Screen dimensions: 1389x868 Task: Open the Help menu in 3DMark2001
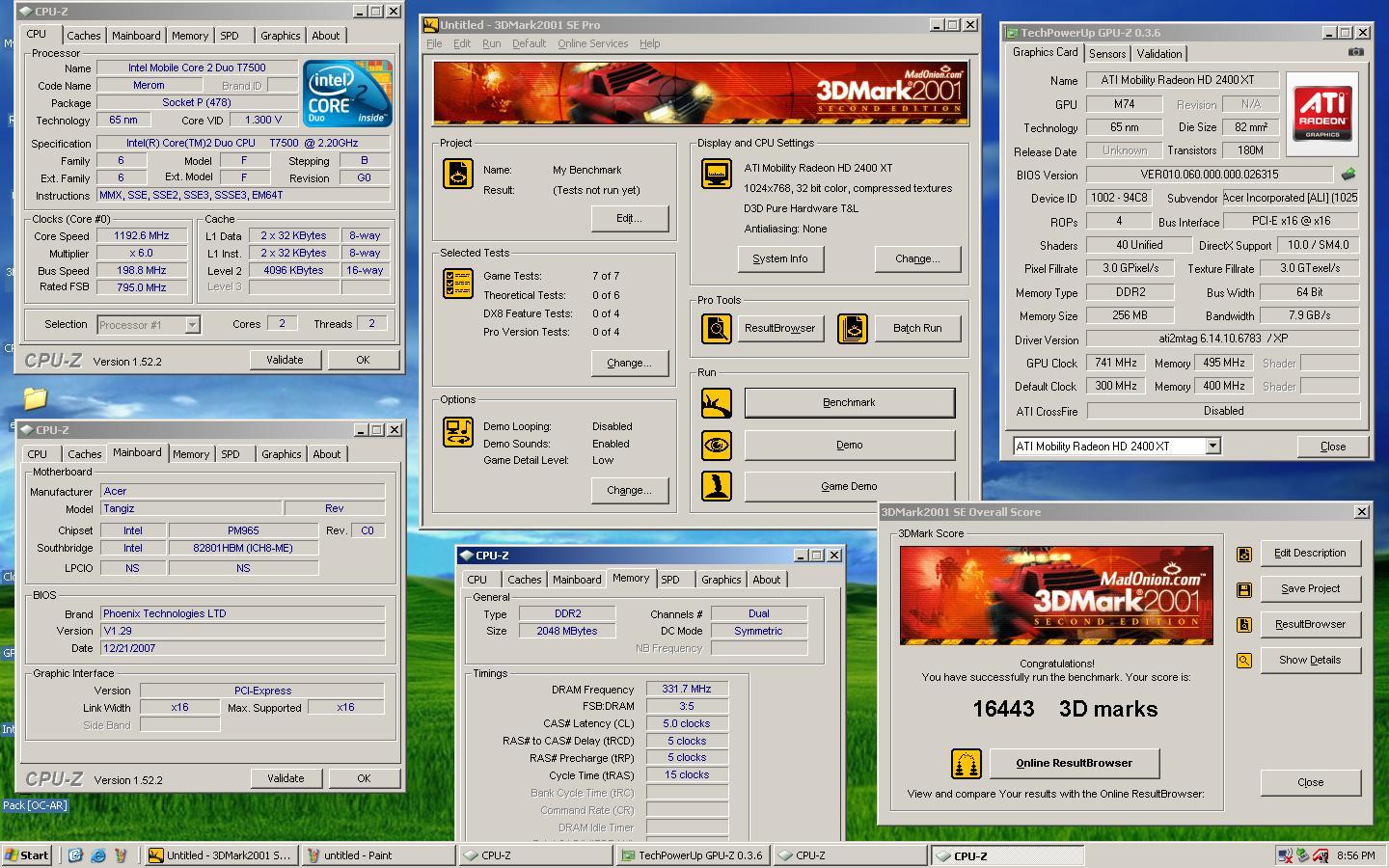coord(650,43)
